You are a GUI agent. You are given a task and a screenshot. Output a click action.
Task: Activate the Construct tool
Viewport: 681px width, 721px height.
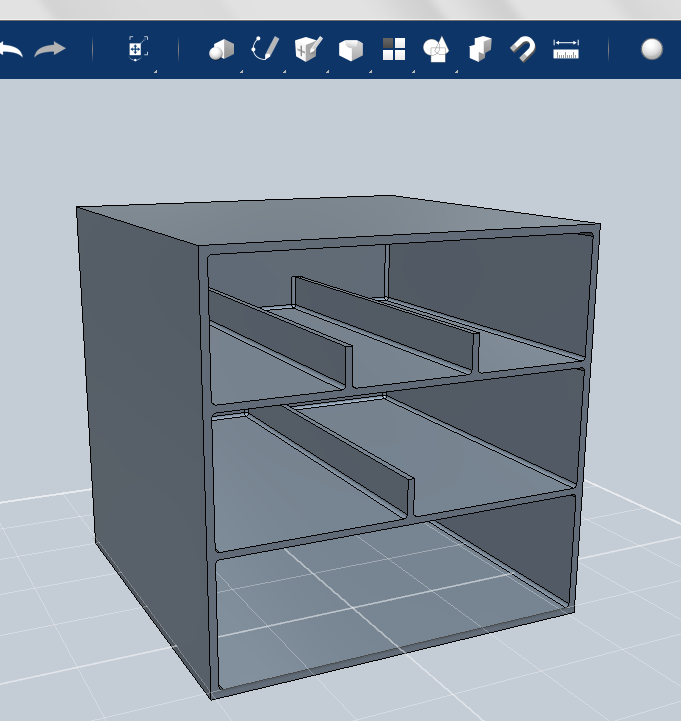(308, 49)
